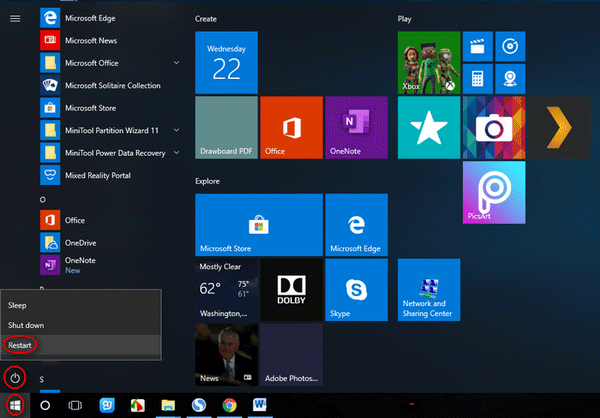The image size is (600, 418).
Task: Open the purple OneNote tile
Action: click(x=356, y=127)
